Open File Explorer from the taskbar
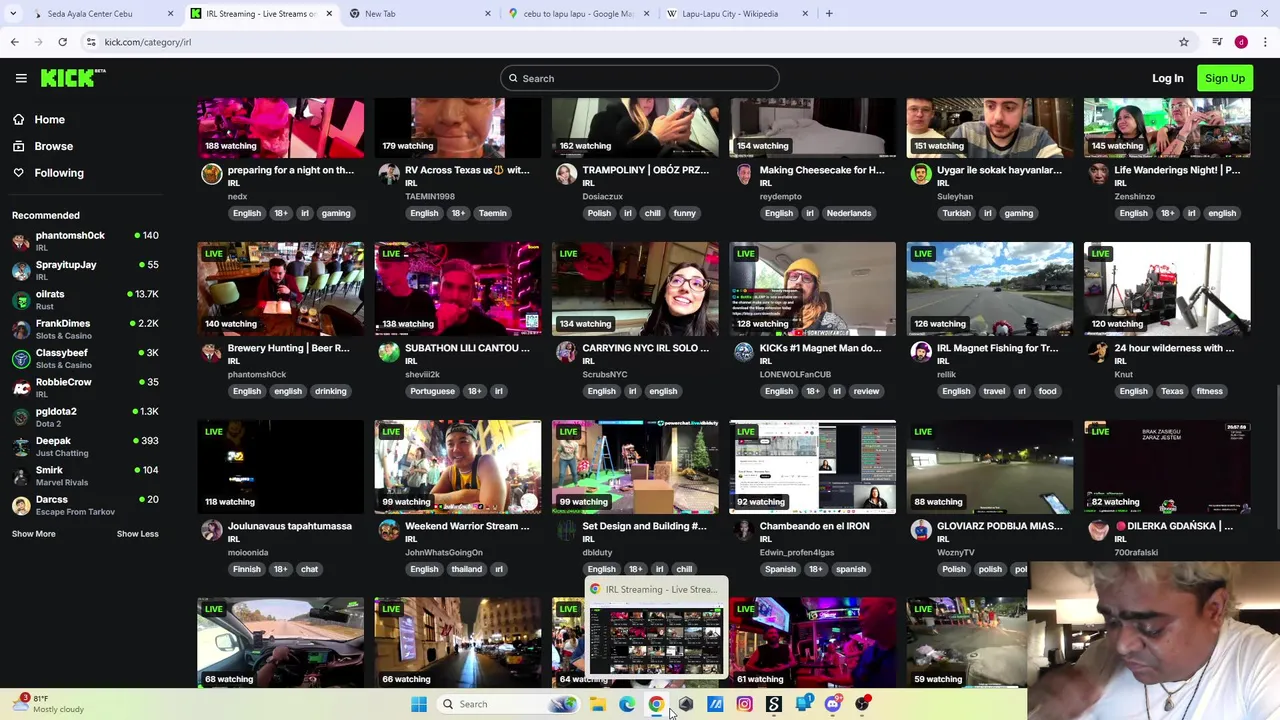 pyautogui.click(x=598, y=704)
